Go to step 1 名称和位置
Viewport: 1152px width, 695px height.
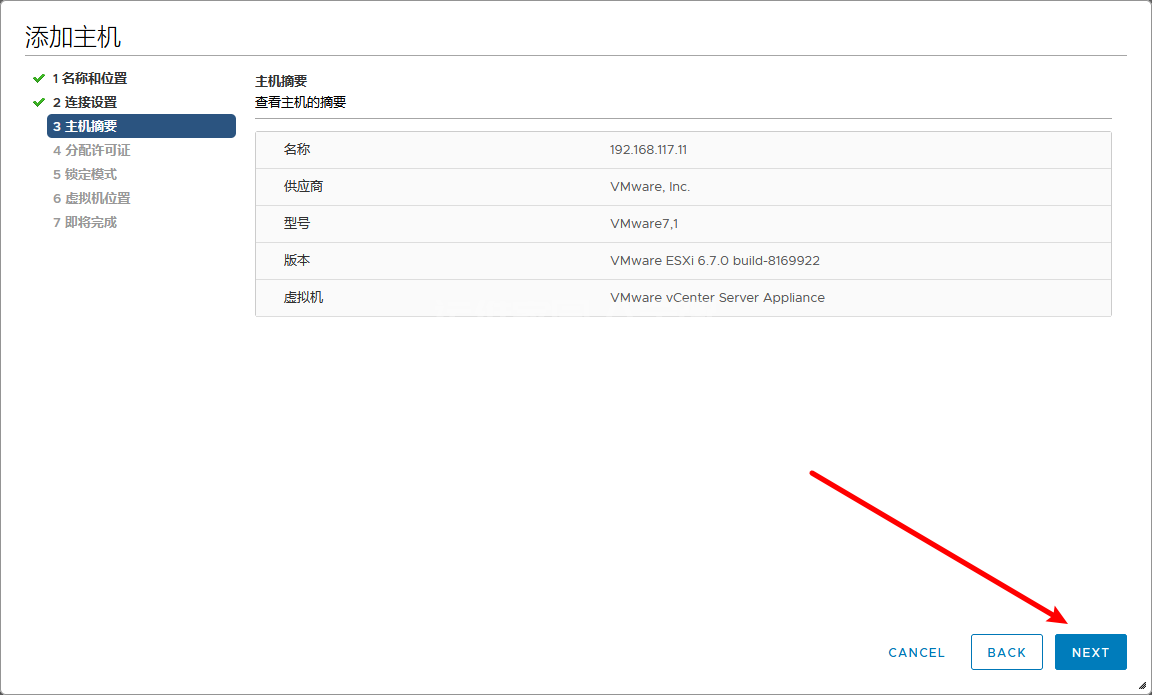click(x=89, y=78)
